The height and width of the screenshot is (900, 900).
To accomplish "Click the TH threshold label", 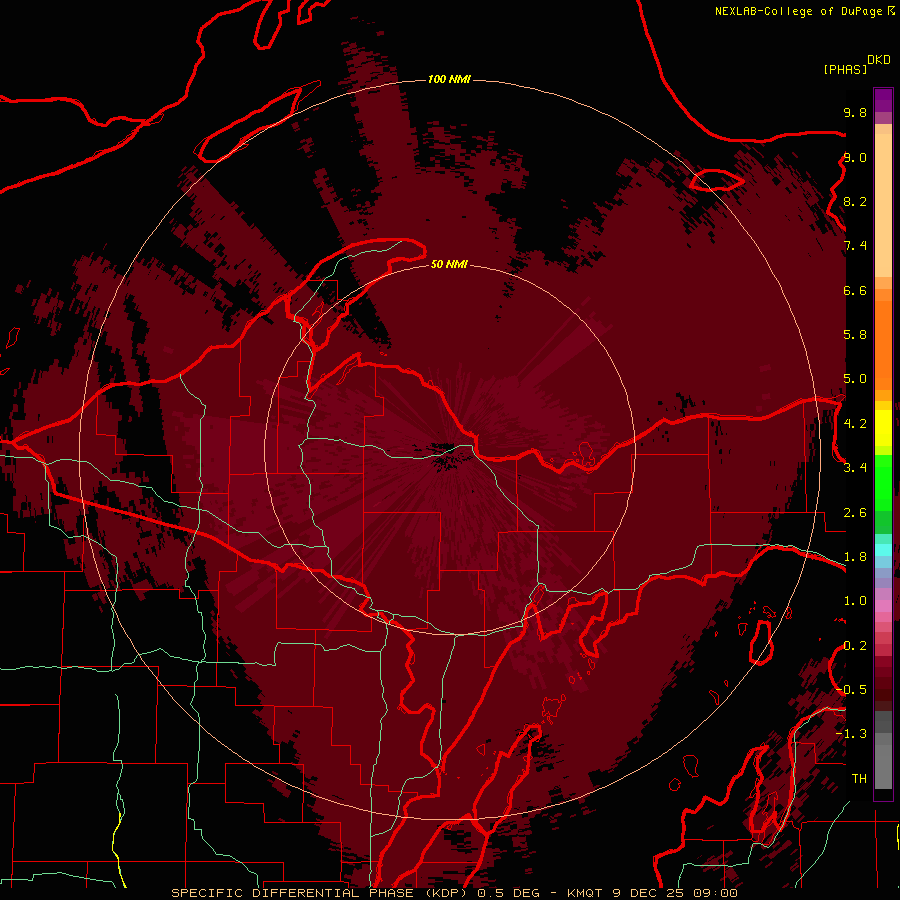I will (859, 779).
